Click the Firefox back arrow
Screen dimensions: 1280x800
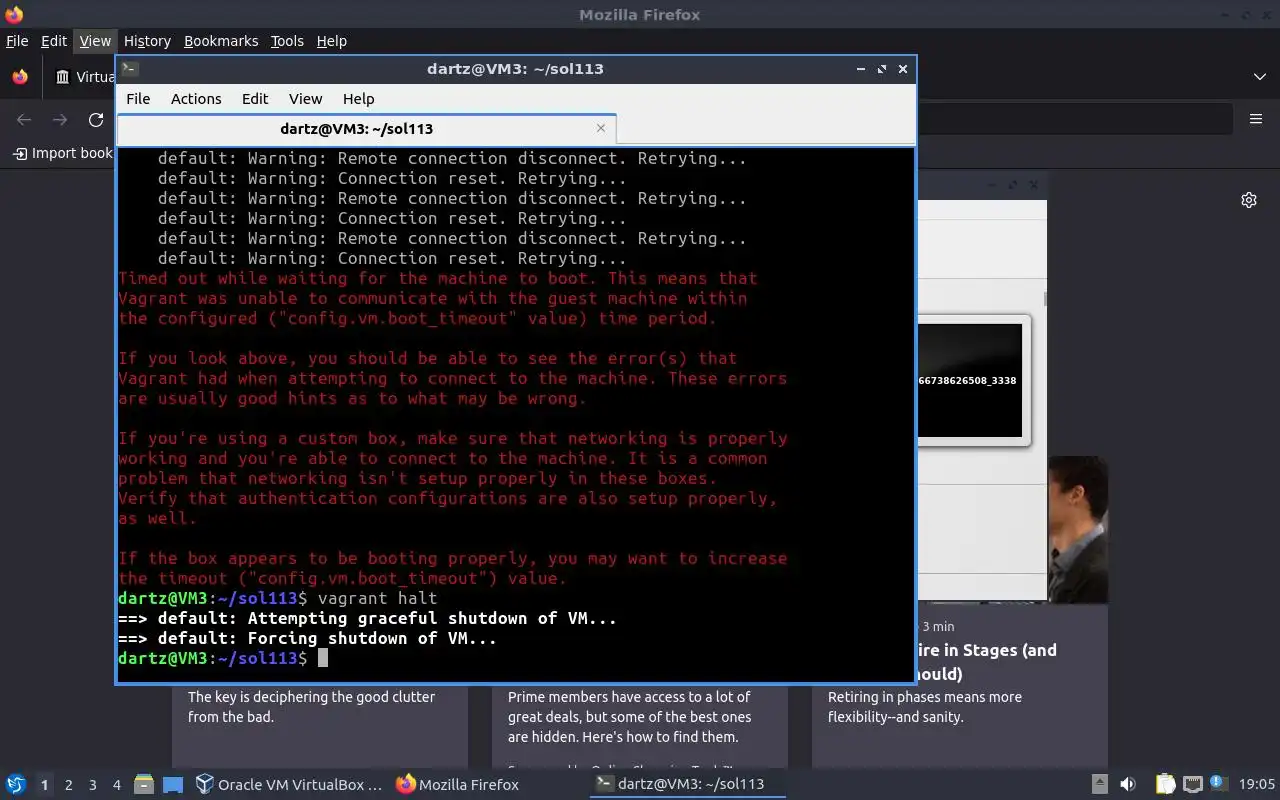pyautogui.click(x=24, y=119)
